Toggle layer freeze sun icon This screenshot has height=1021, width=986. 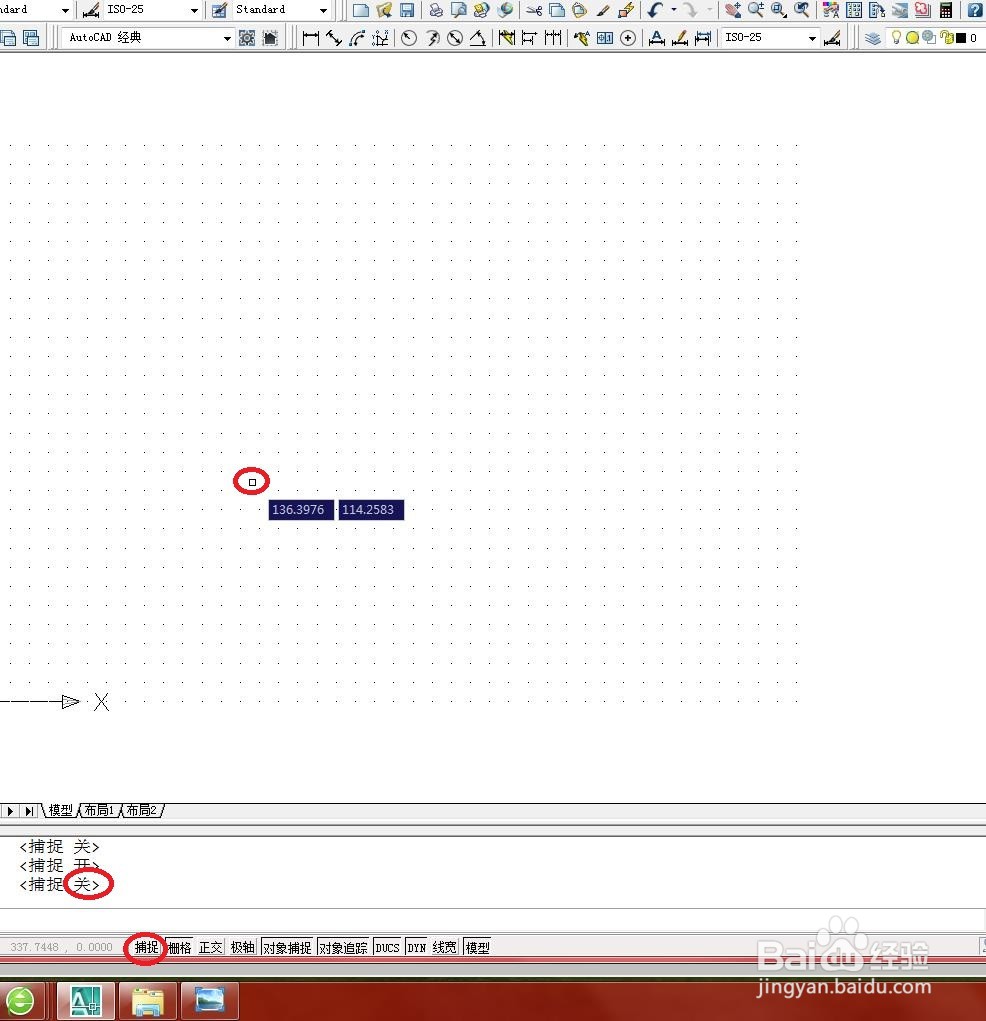coord(912,38)
